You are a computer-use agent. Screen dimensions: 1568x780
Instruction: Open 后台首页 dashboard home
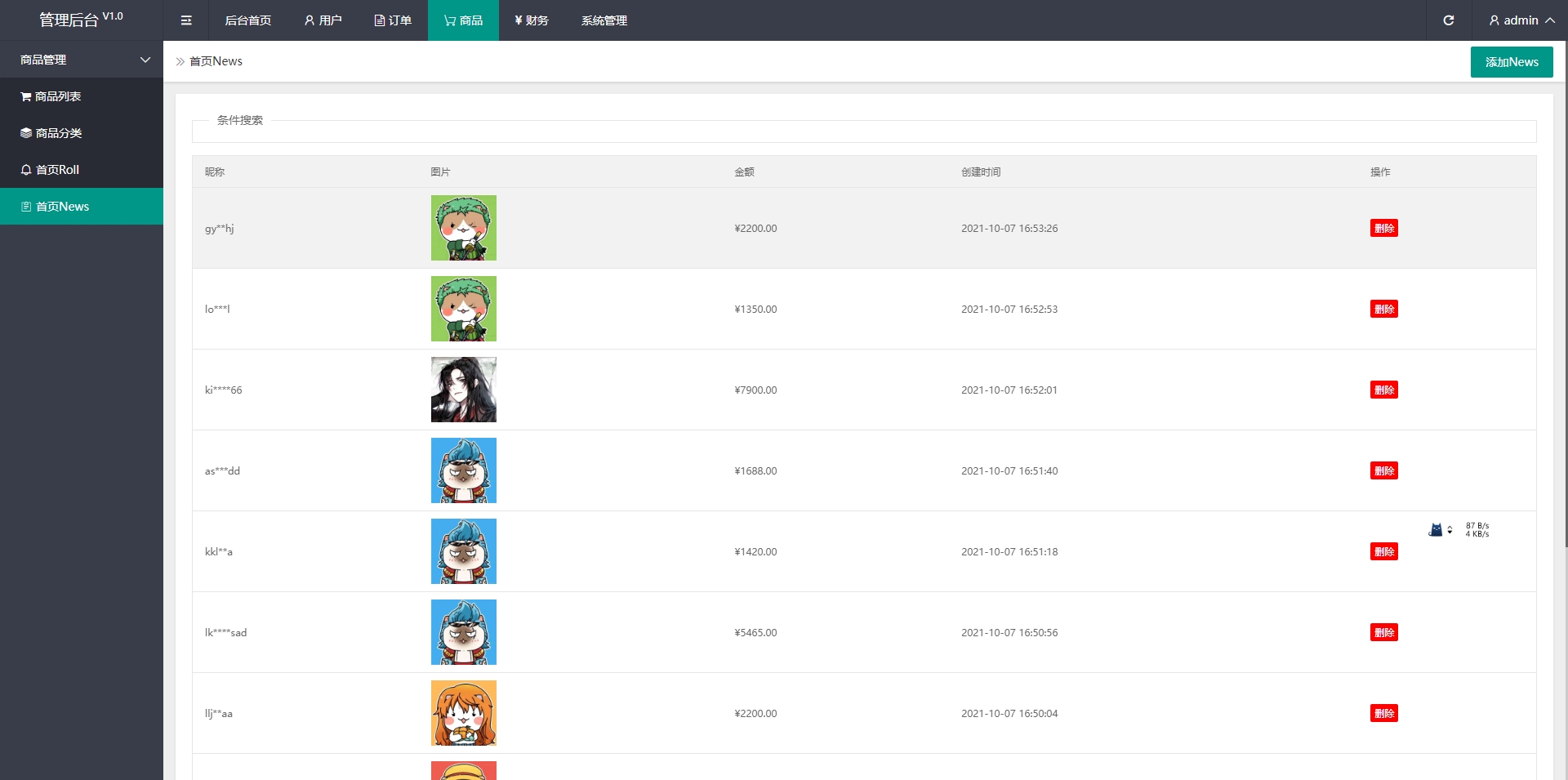click(x=247, y=20)
